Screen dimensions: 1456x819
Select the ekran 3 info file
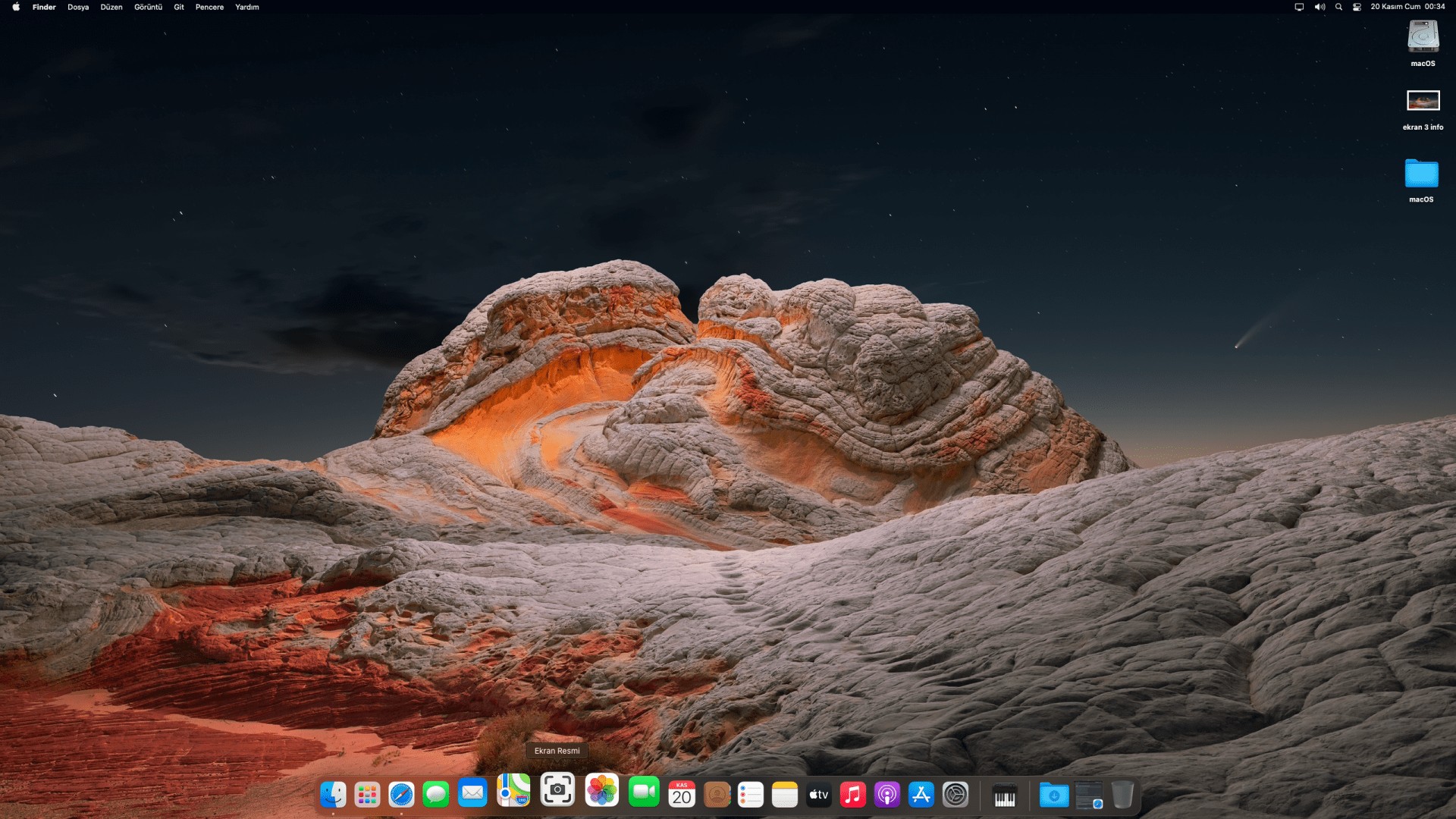click(x=1423, y=101)
